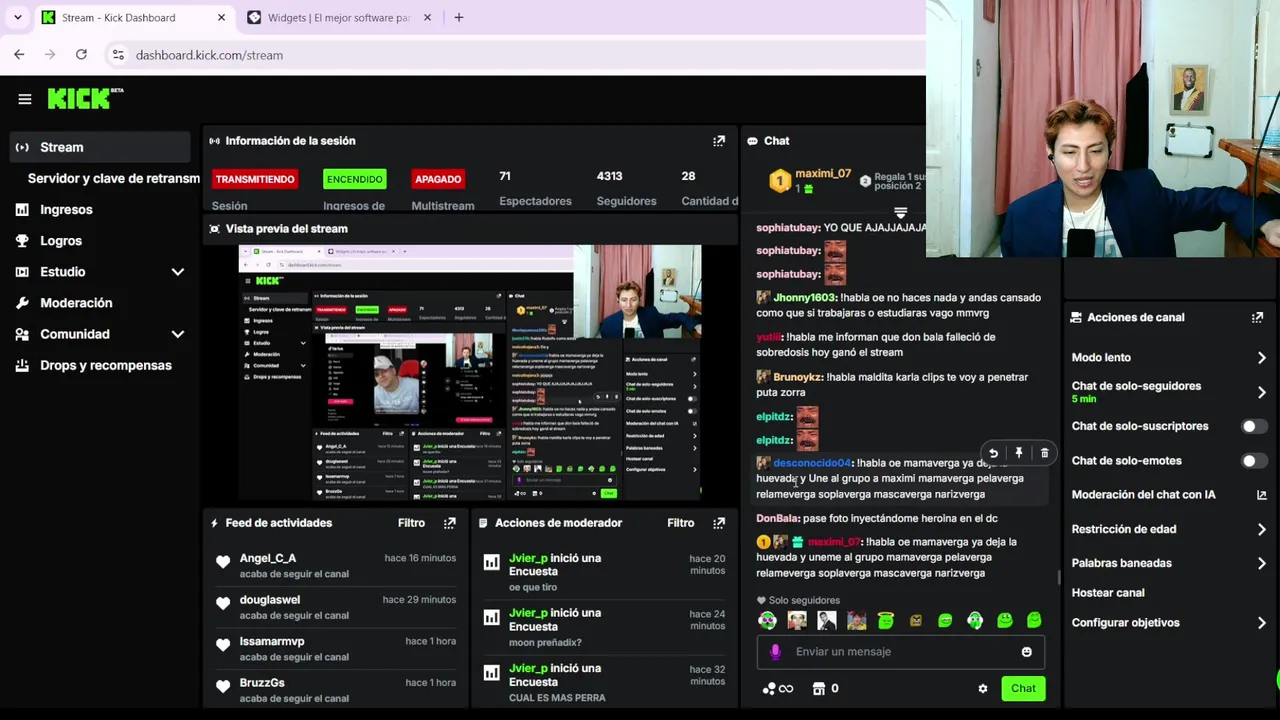Open the browser tab search dropdown
Viewport: 1280px width, 720px height.
coord(17,17)
